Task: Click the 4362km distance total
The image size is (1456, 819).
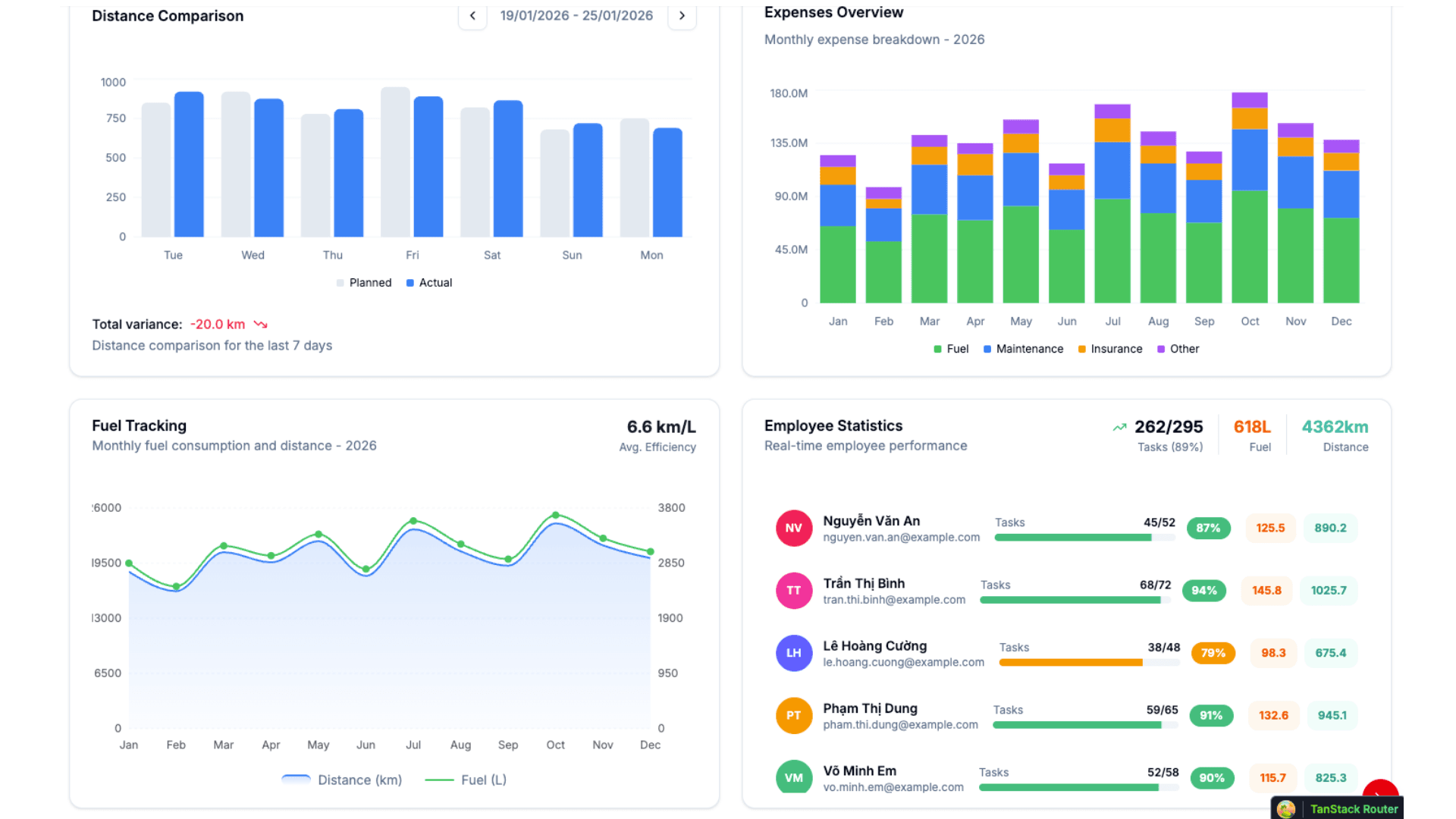Action: click(x=1335, y=427)
